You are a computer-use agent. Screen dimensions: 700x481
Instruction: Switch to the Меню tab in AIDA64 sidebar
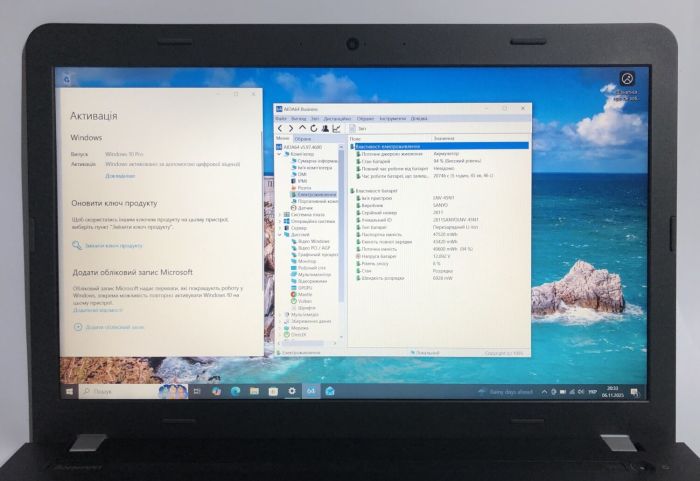283,138
